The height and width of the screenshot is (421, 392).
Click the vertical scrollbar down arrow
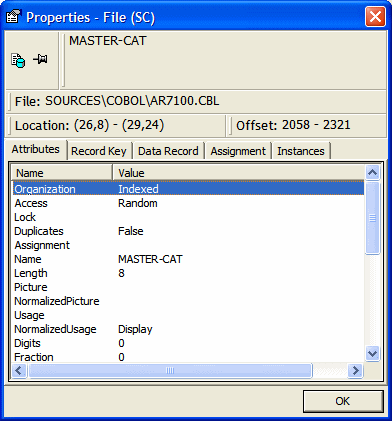pyautogui.click(x=372, y=353)
